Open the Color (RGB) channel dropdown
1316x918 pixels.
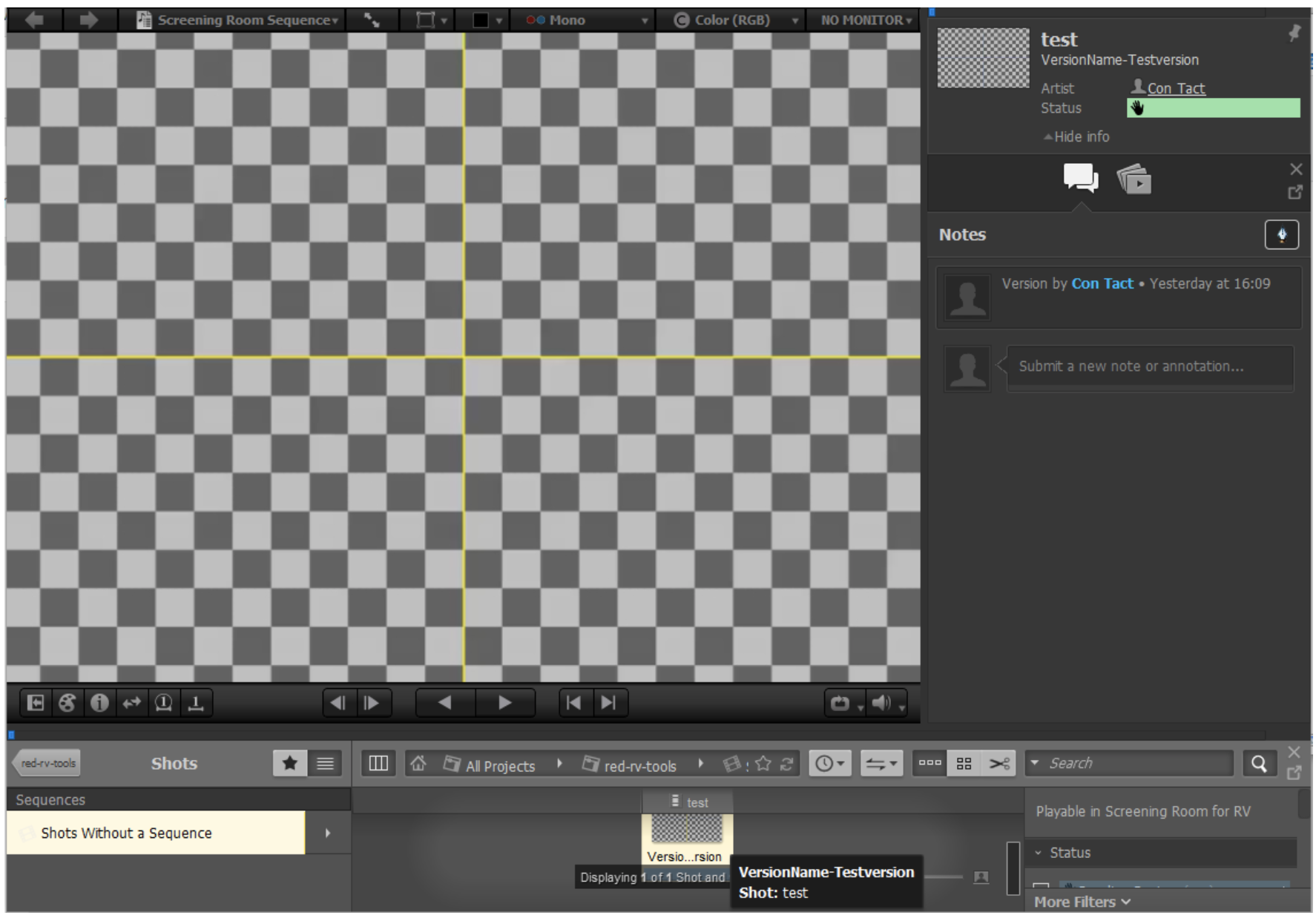point(736,20)
